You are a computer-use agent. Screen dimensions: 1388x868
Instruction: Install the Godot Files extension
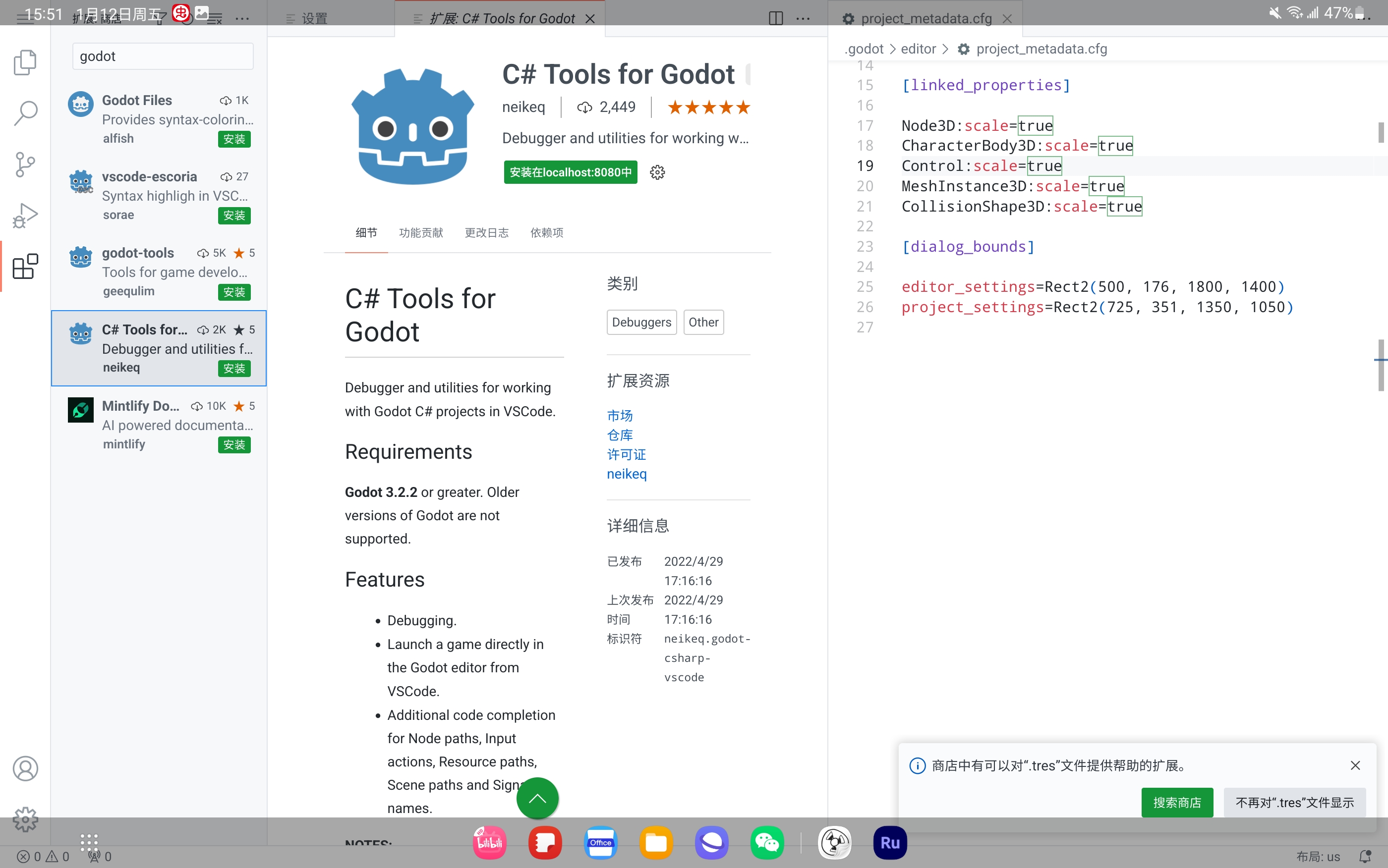[234, 139]
